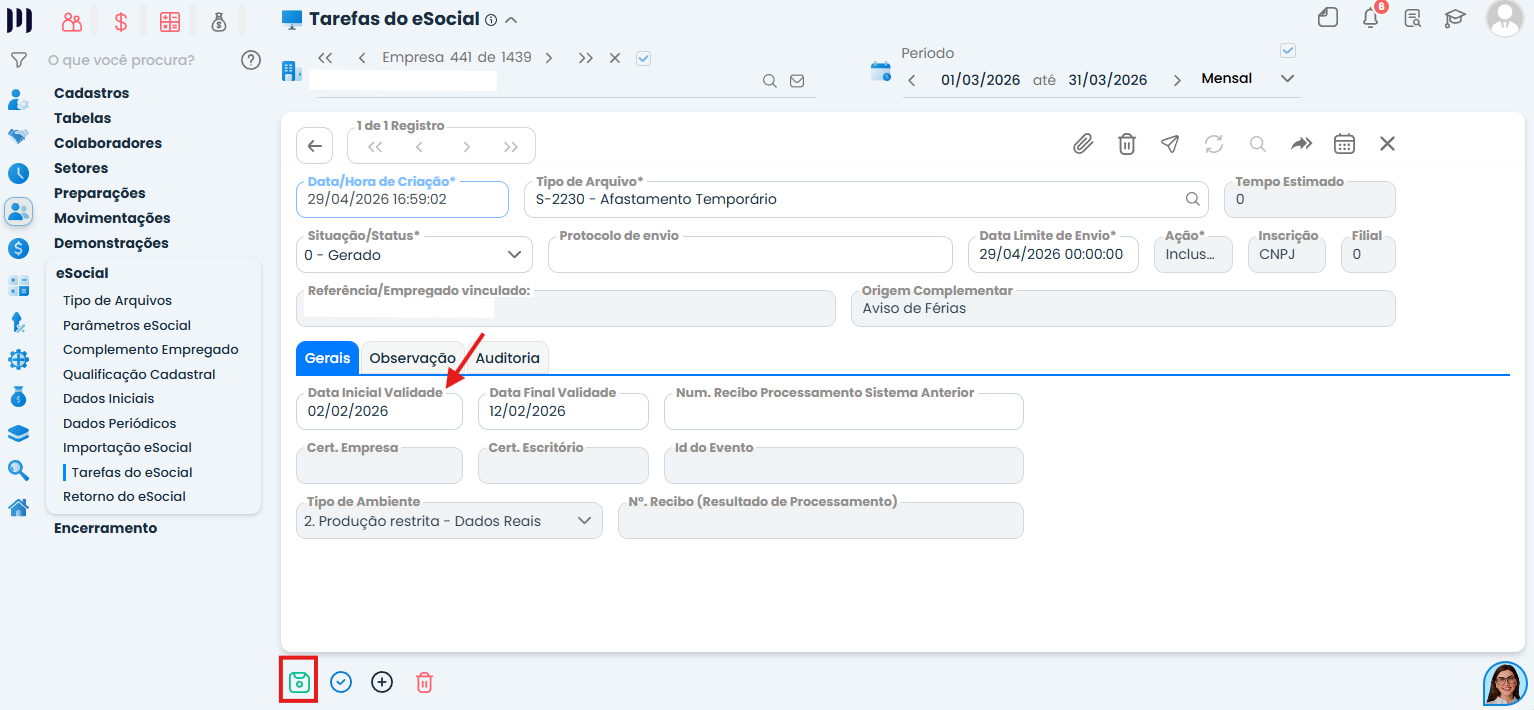
Task: Toggle the checkbox above the Mensal period dropdown
Action: (1288, 50)
